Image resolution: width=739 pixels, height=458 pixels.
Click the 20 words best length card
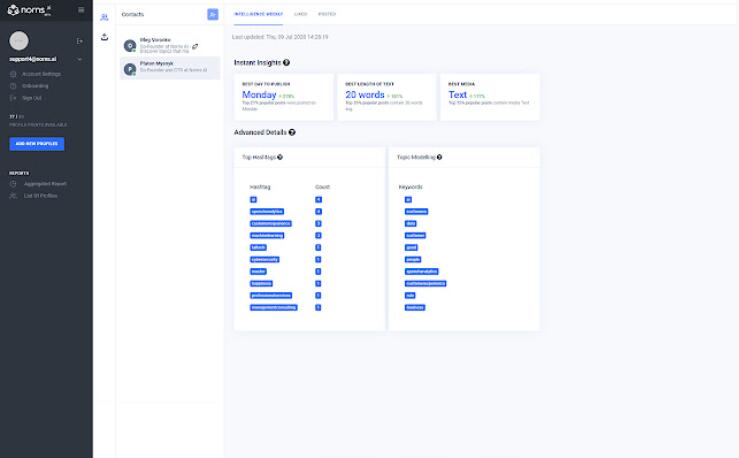coord(386,97)
